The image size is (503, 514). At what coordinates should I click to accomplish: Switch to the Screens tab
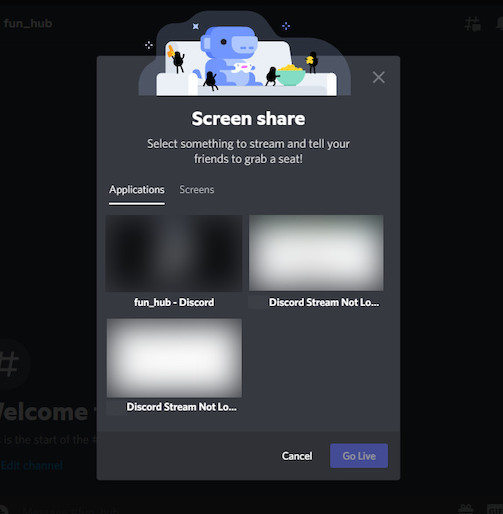197,190
